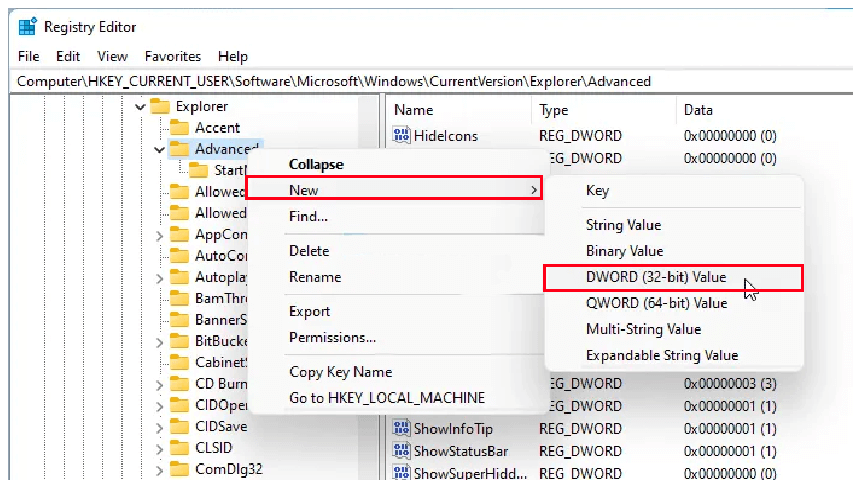This screenshot has width=866, height=493.
Task: Click the Advanced folder icon
Action: coord(179,149)
